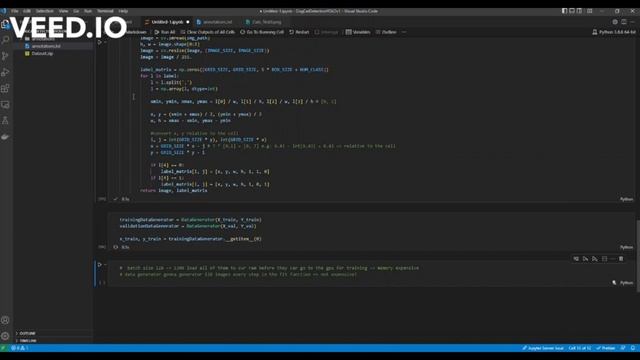The image size is (640, 360).
Task: Click Run by Line in cell toolbar
Action: pyautogui.click(x=576, y=259)
